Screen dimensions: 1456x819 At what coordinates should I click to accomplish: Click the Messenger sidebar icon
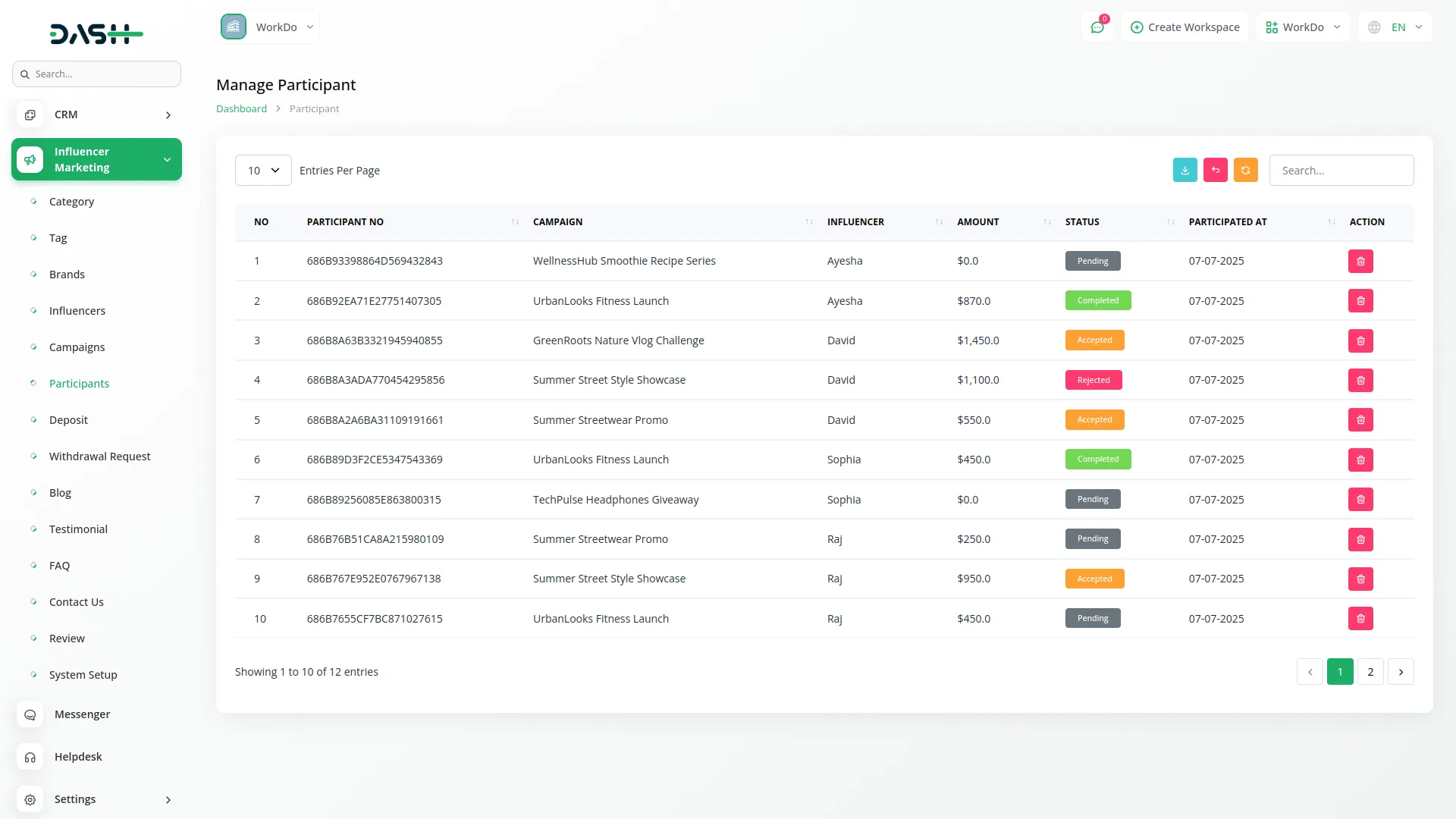click(30, 714)
